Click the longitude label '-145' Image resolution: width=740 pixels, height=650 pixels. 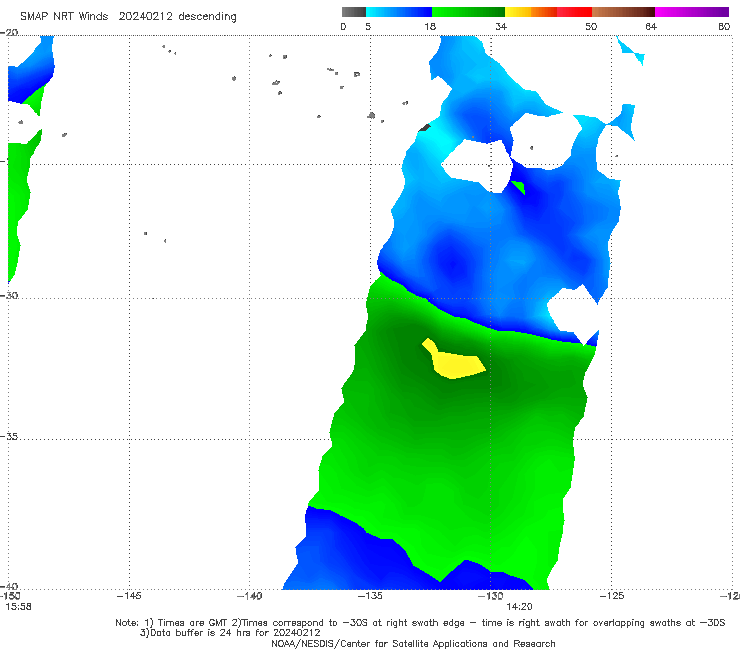[129, 596]
